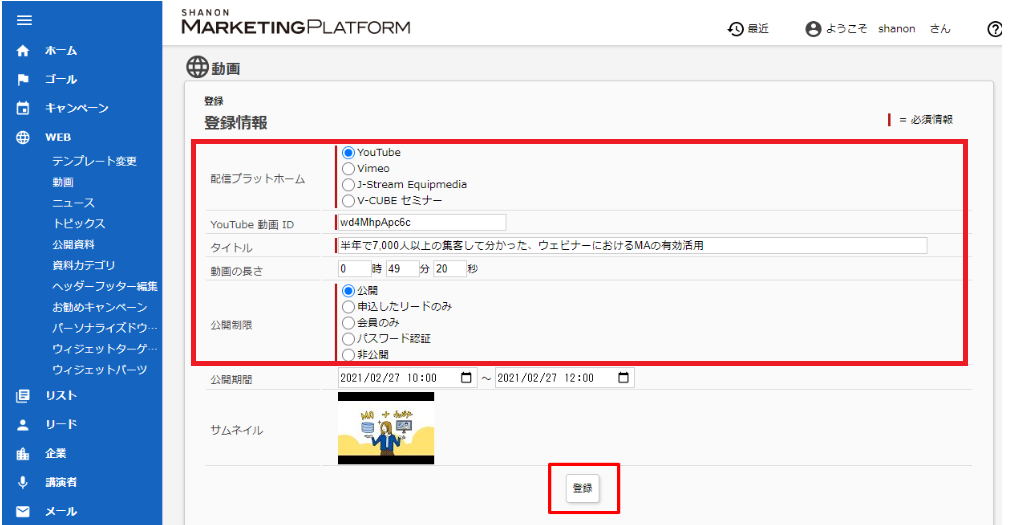Open メール in the sidebar
The width and height of the screenshot is (1013, 525).
pyautogui.click(x=61, y=511)
